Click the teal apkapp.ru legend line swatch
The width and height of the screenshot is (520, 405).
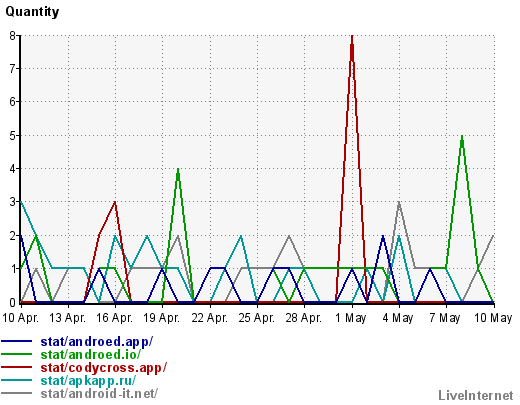coord(17,380)
